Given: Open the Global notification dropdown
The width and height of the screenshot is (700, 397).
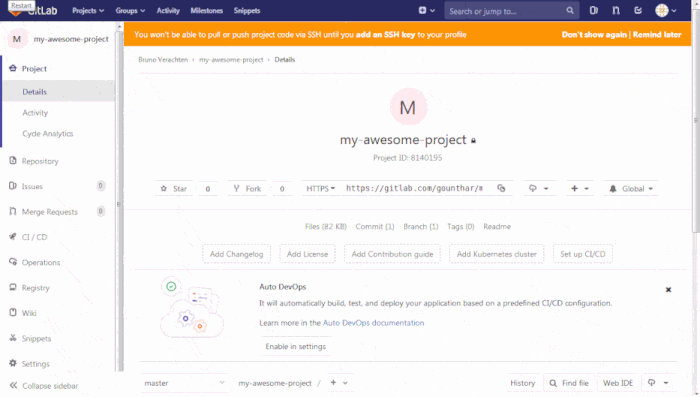Looking at the screenshot, I should (x=631, y=188).
